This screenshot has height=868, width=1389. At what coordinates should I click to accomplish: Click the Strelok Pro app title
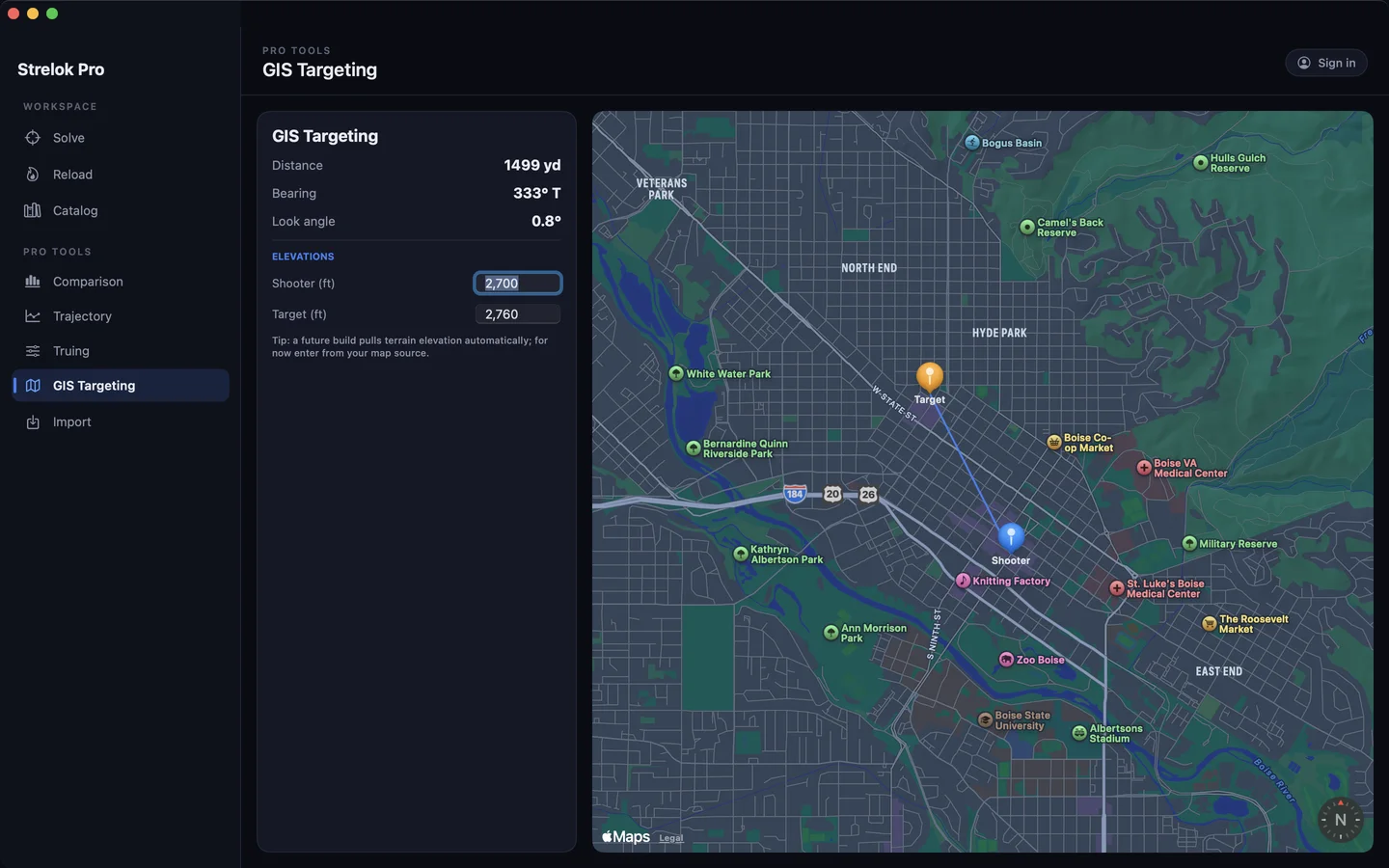(61, 69)
